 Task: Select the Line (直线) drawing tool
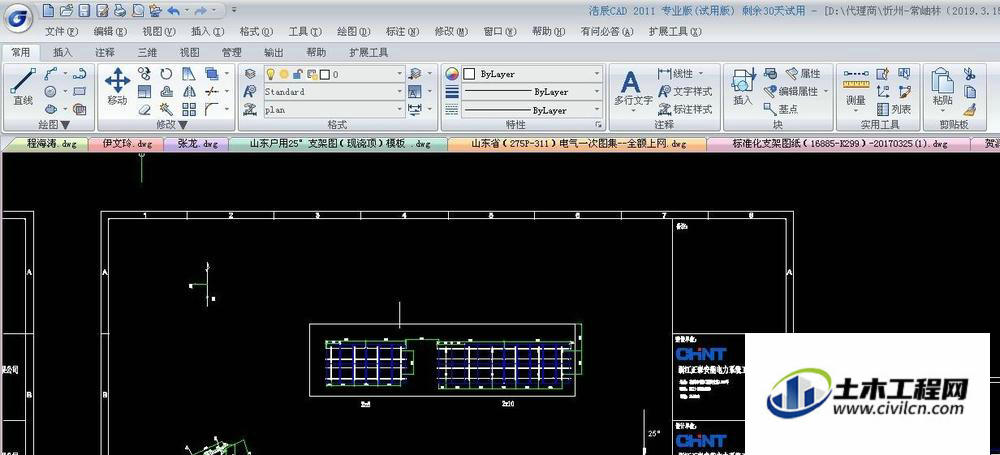click(23, 87)
